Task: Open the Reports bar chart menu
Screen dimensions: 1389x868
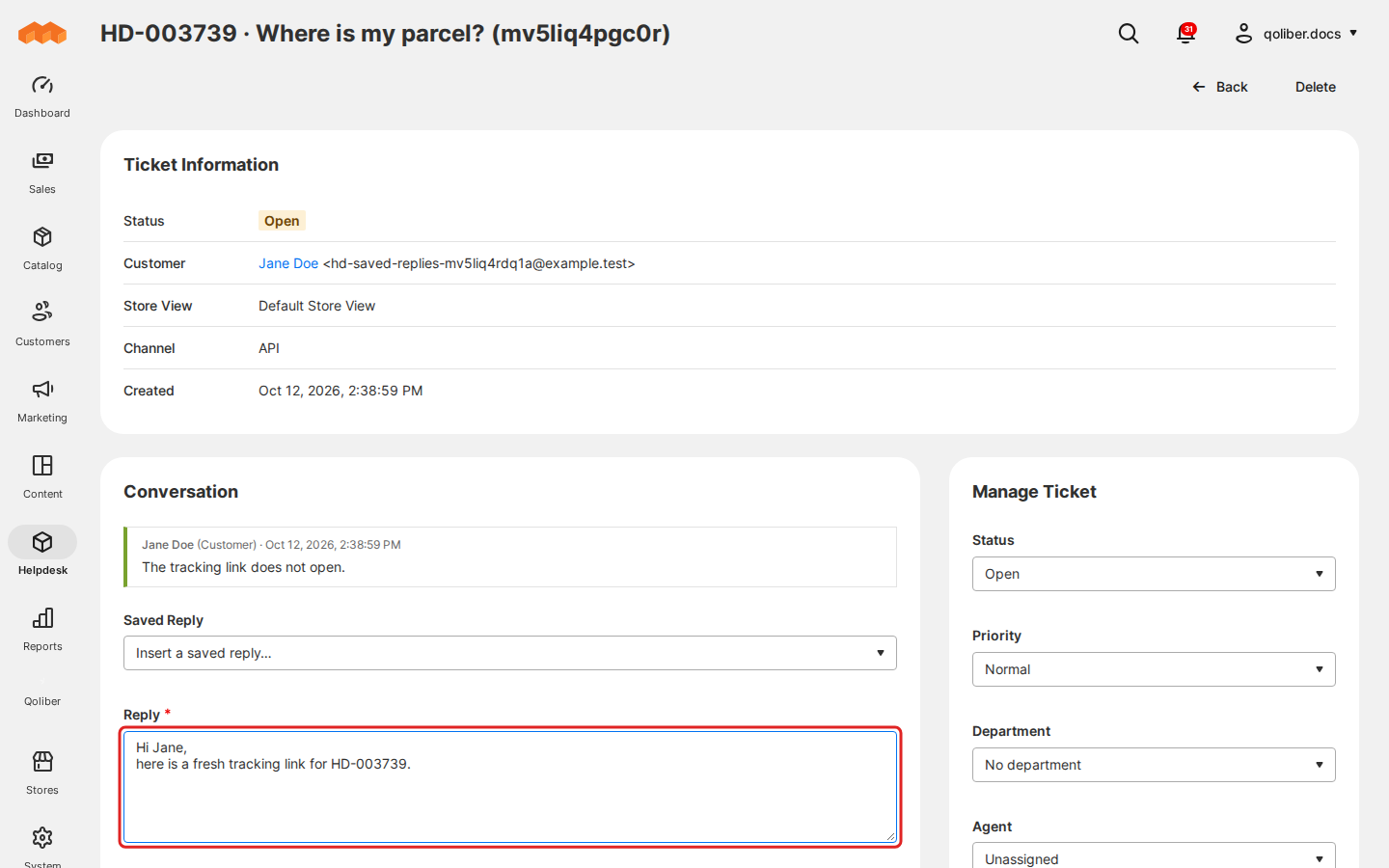Action: point(42,630)
